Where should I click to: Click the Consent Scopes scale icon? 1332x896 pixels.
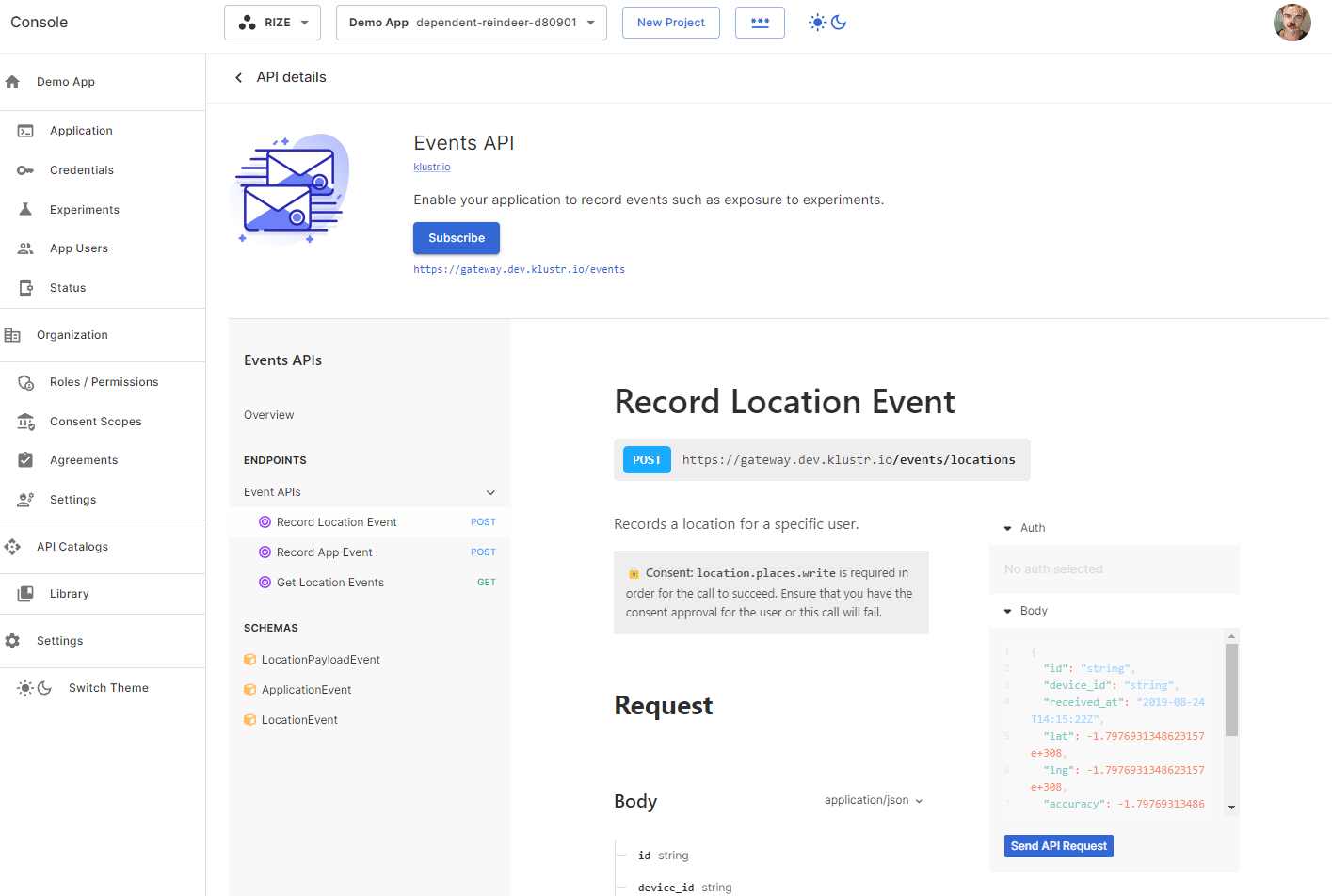(25, 422)
